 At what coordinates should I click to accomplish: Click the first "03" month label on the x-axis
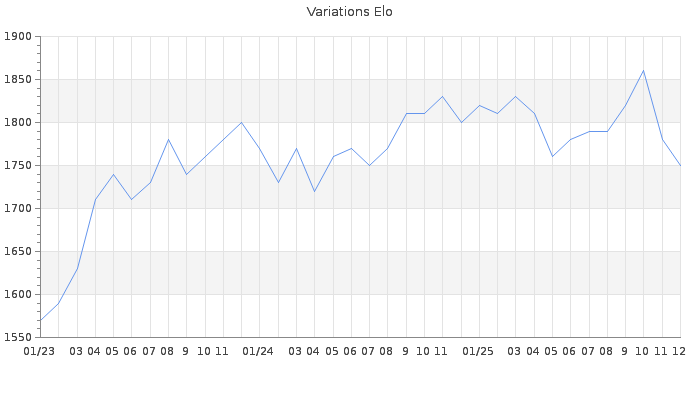[x=76, y=352]
